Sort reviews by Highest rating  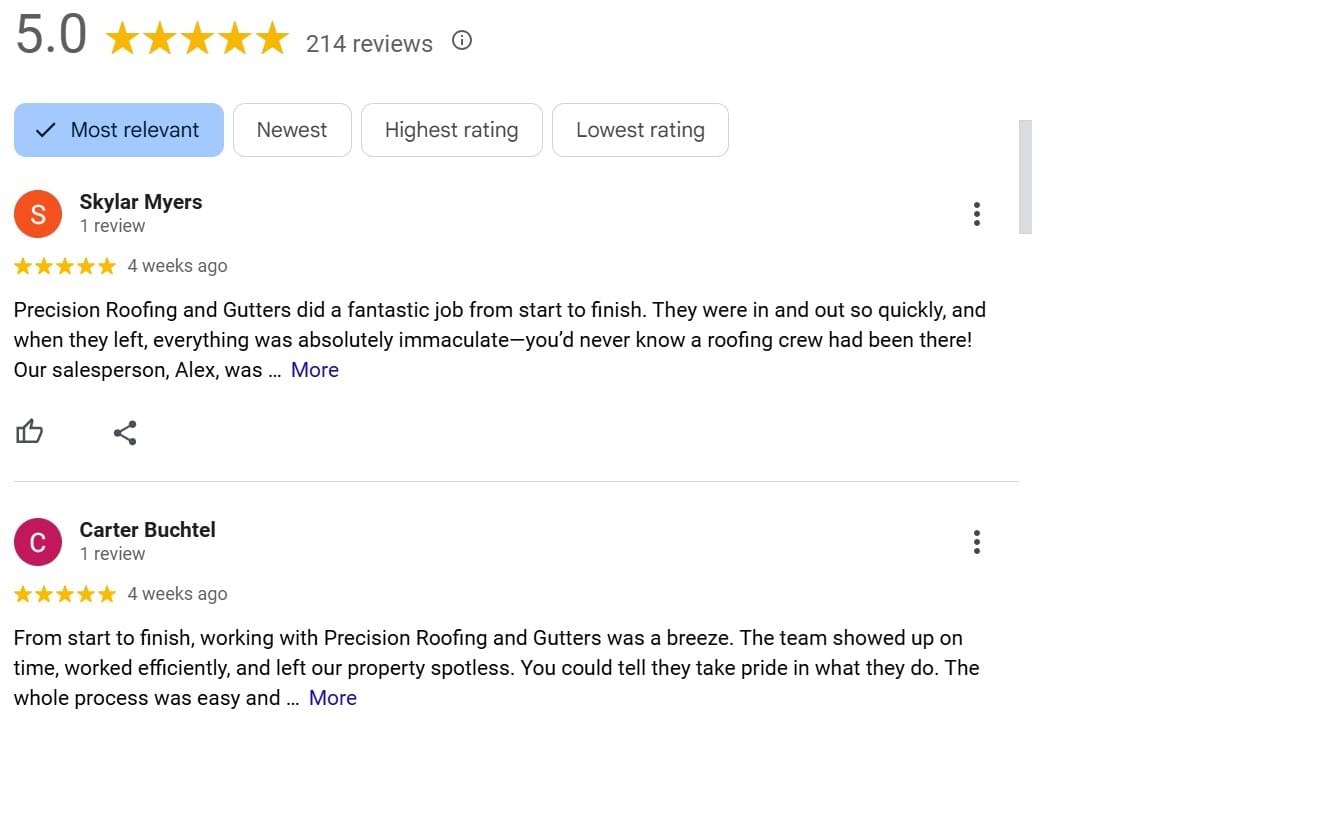click(x=451, y=130)
